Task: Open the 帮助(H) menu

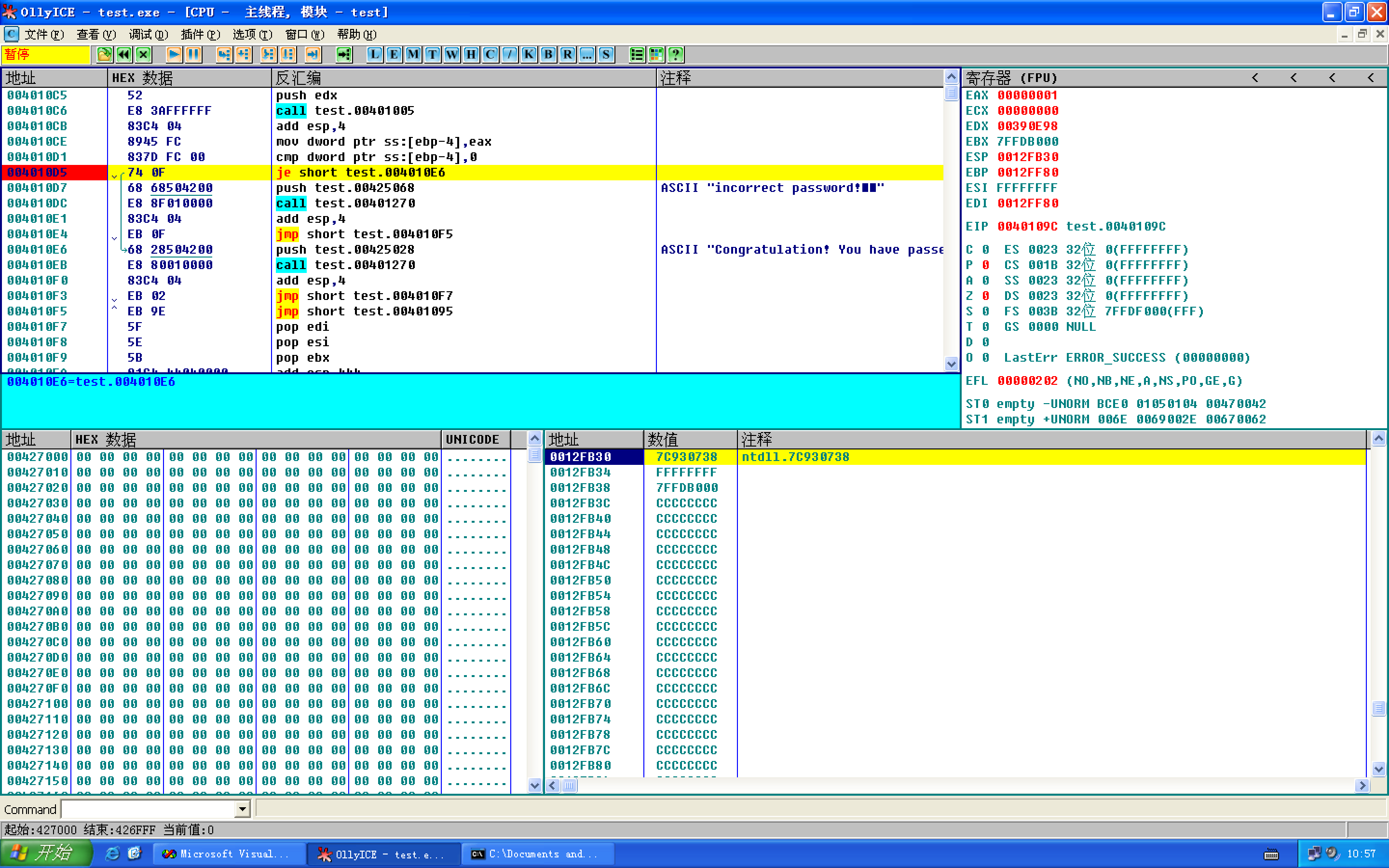Action: [x=357, y=34]
